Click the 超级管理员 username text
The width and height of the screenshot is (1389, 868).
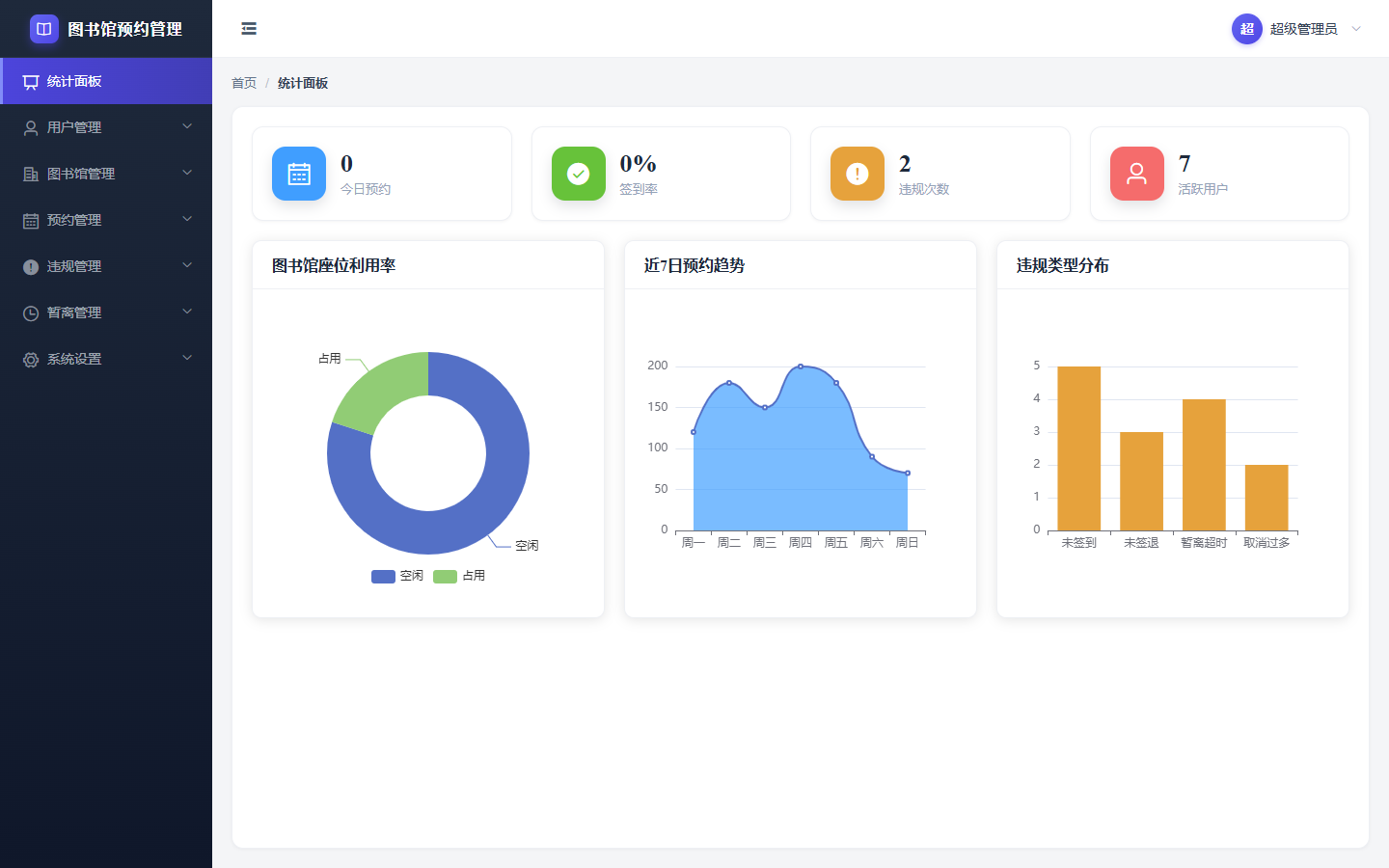click(x=1303, y=29)
